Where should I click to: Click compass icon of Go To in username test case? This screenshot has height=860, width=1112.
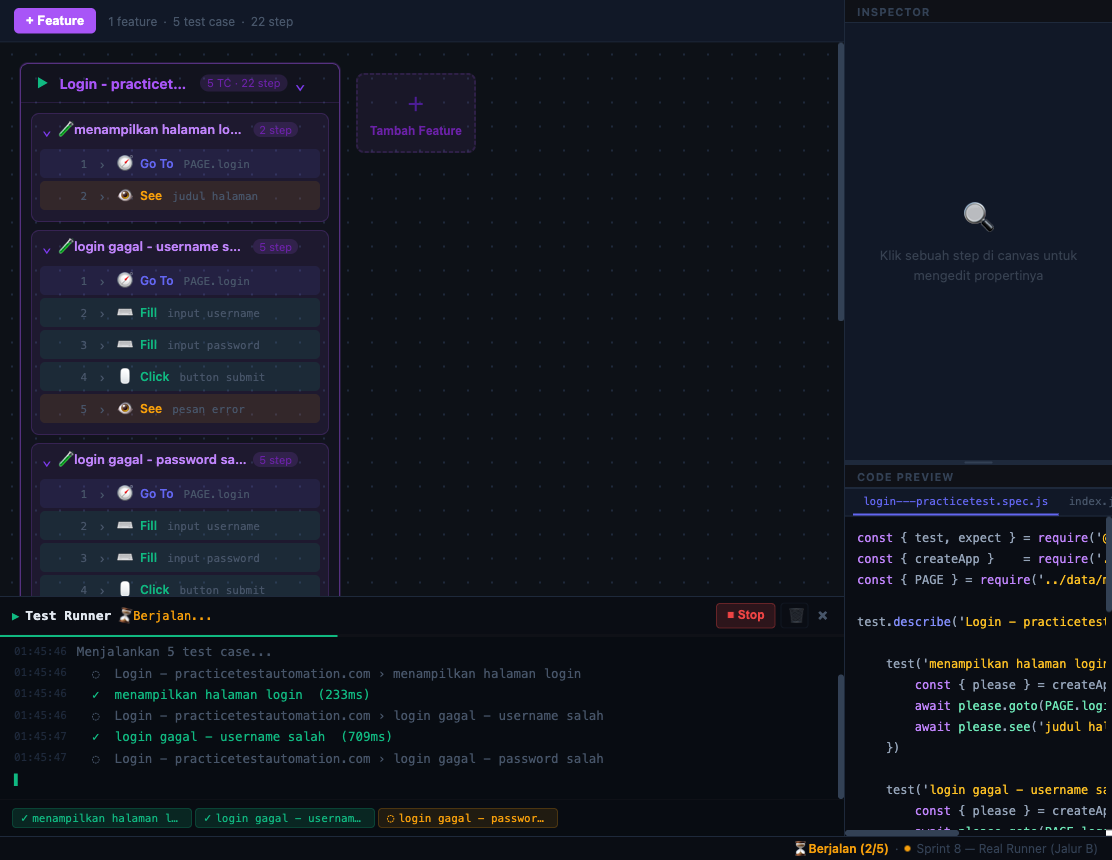point(125,280)
